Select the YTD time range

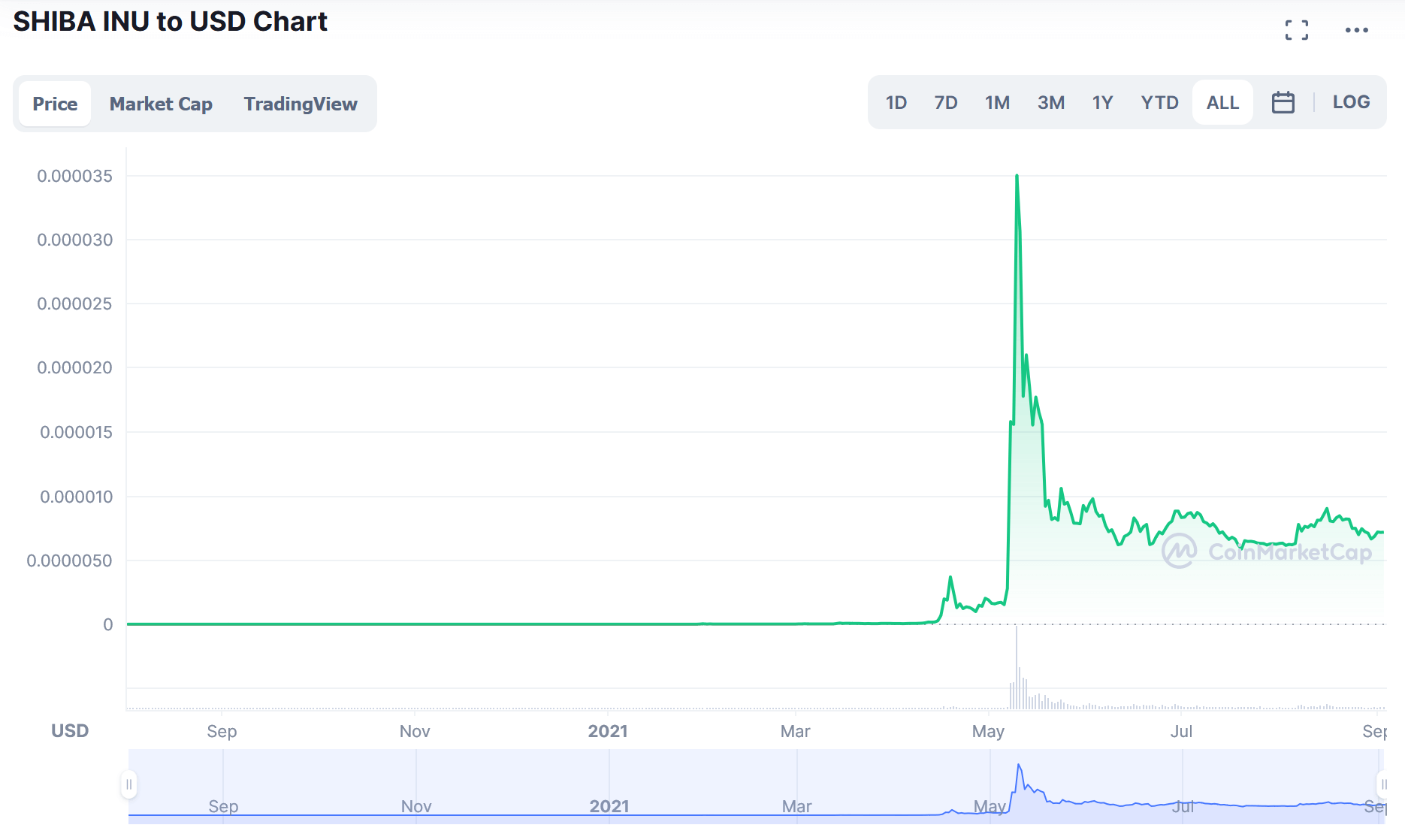[x=1159, y=102]
